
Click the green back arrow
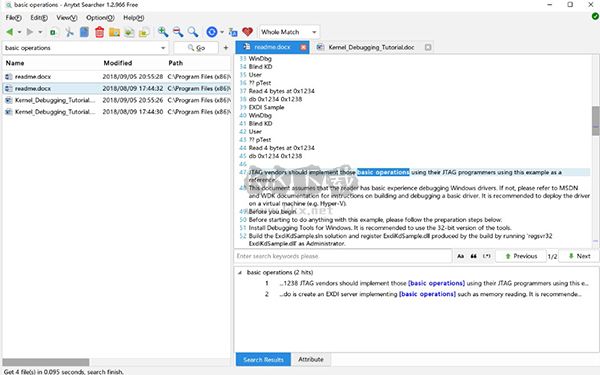point(10,32)
